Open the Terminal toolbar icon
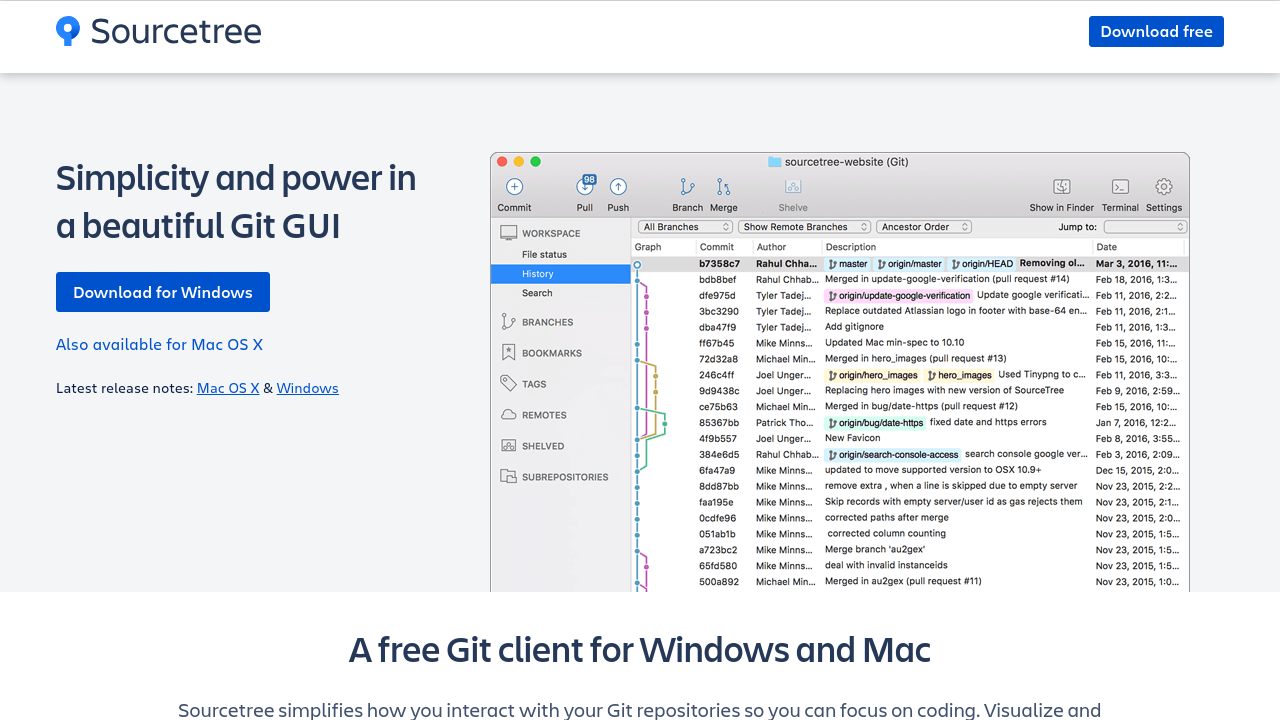1280x720 pixels. tap(1120, 187)
